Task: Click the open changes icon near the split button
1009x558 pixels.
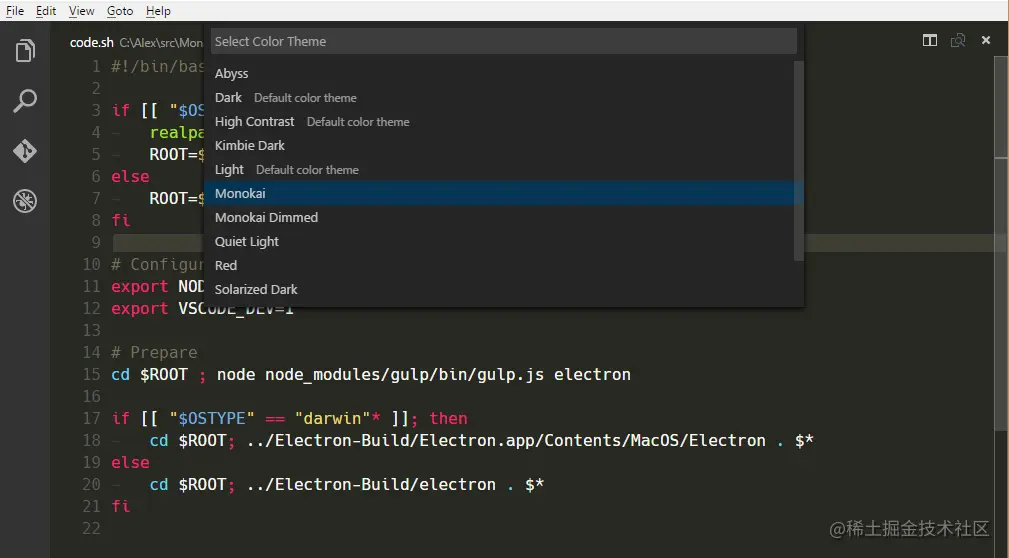Action: tap(958, 41)
